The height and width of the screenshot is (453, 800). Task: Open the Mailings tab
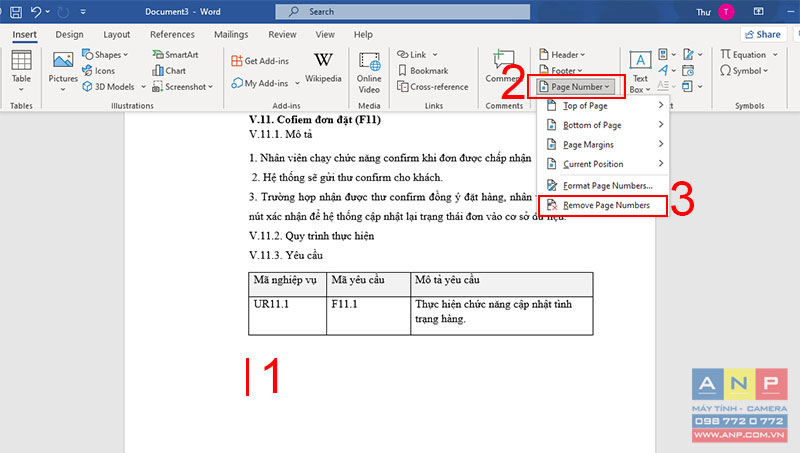click(x=231, y=34)
